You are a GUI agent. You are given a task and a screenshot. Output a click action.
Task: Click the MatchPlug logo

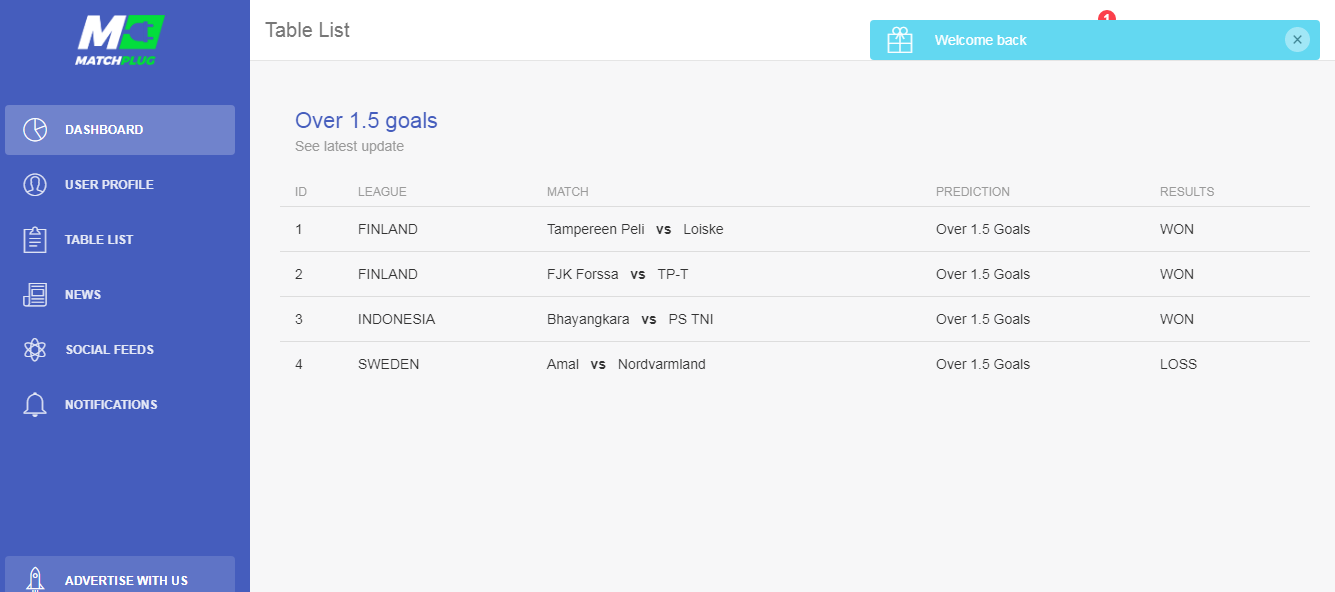tap(120, 40)
